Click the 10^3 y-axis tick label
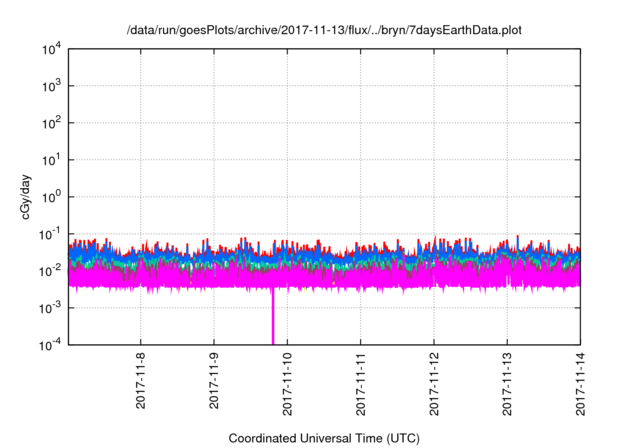 [x=52, y=86]
